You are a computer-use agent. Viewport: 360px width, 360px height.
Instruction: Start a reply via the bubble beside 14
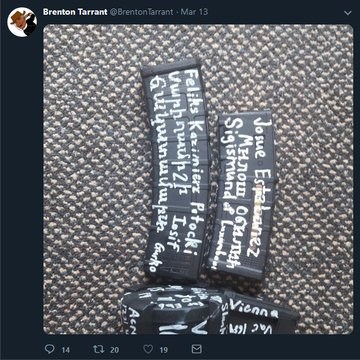49,349
